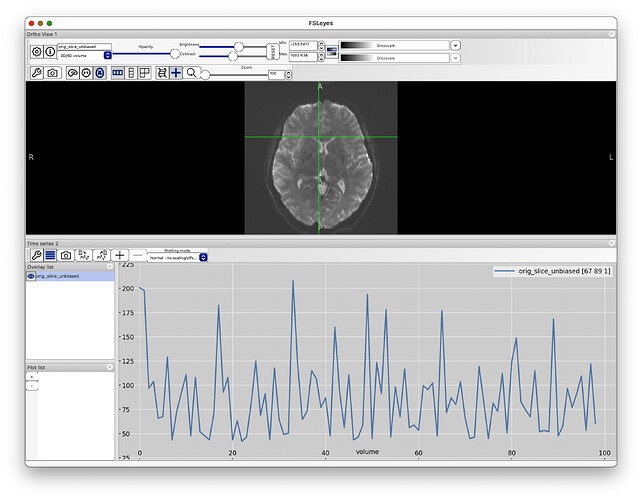
Task: Toggle sagittal canvas visibility
Action: pyautogui.click(x=72, y=73)
